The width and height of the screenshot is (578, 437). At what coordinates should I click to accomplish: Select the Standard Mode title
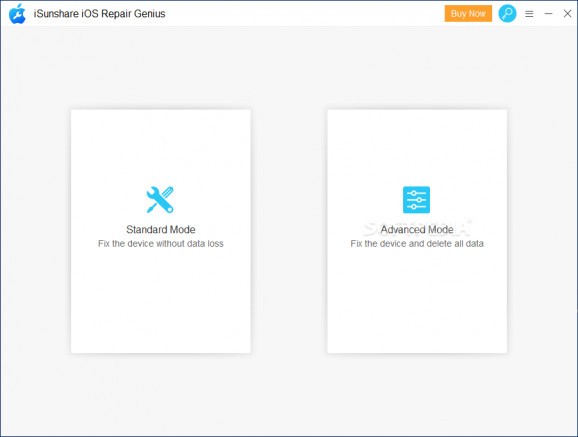(161, 229)
